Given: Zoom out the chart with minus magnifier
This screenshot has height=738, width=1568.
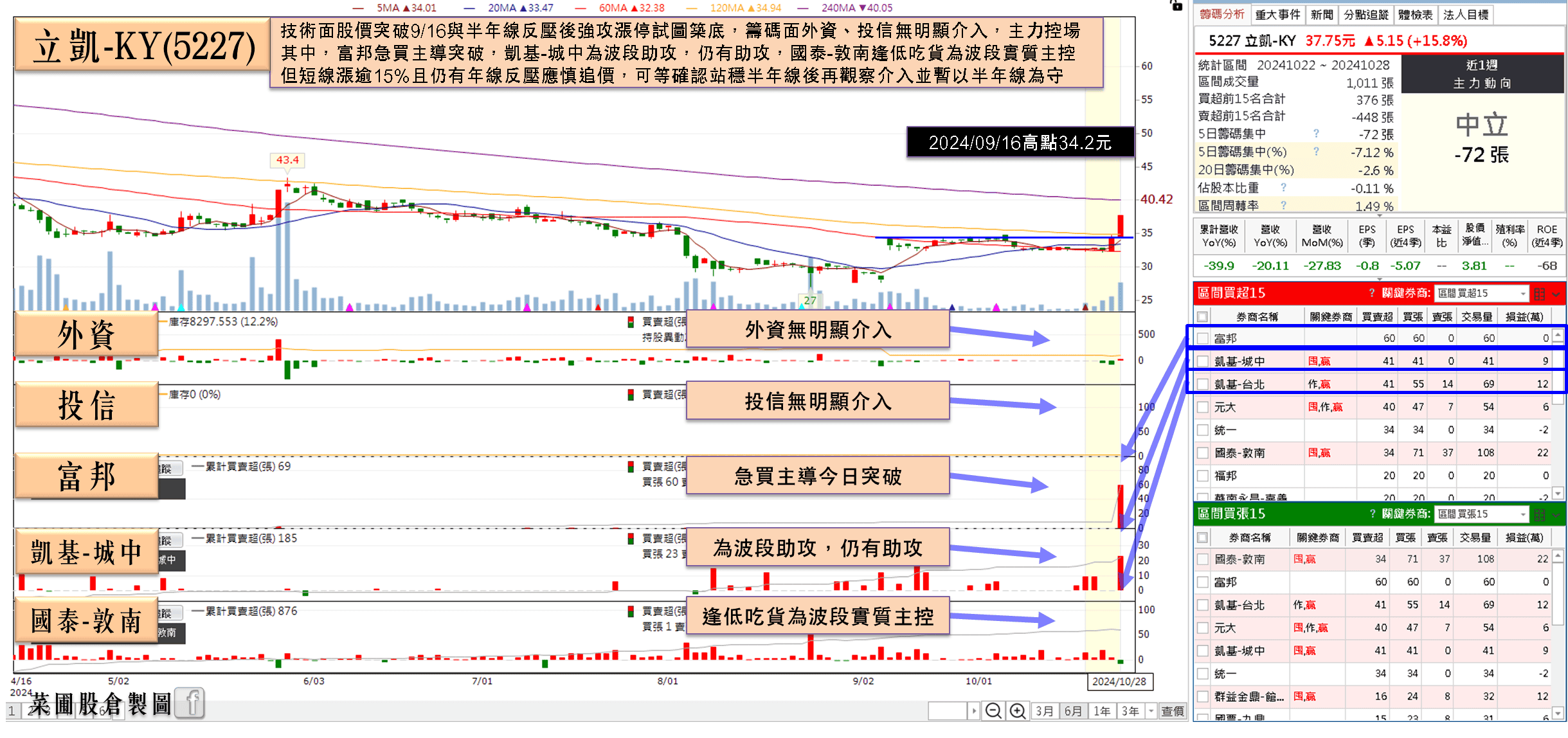Looking at the screenshot, I should tap(993, 710).
